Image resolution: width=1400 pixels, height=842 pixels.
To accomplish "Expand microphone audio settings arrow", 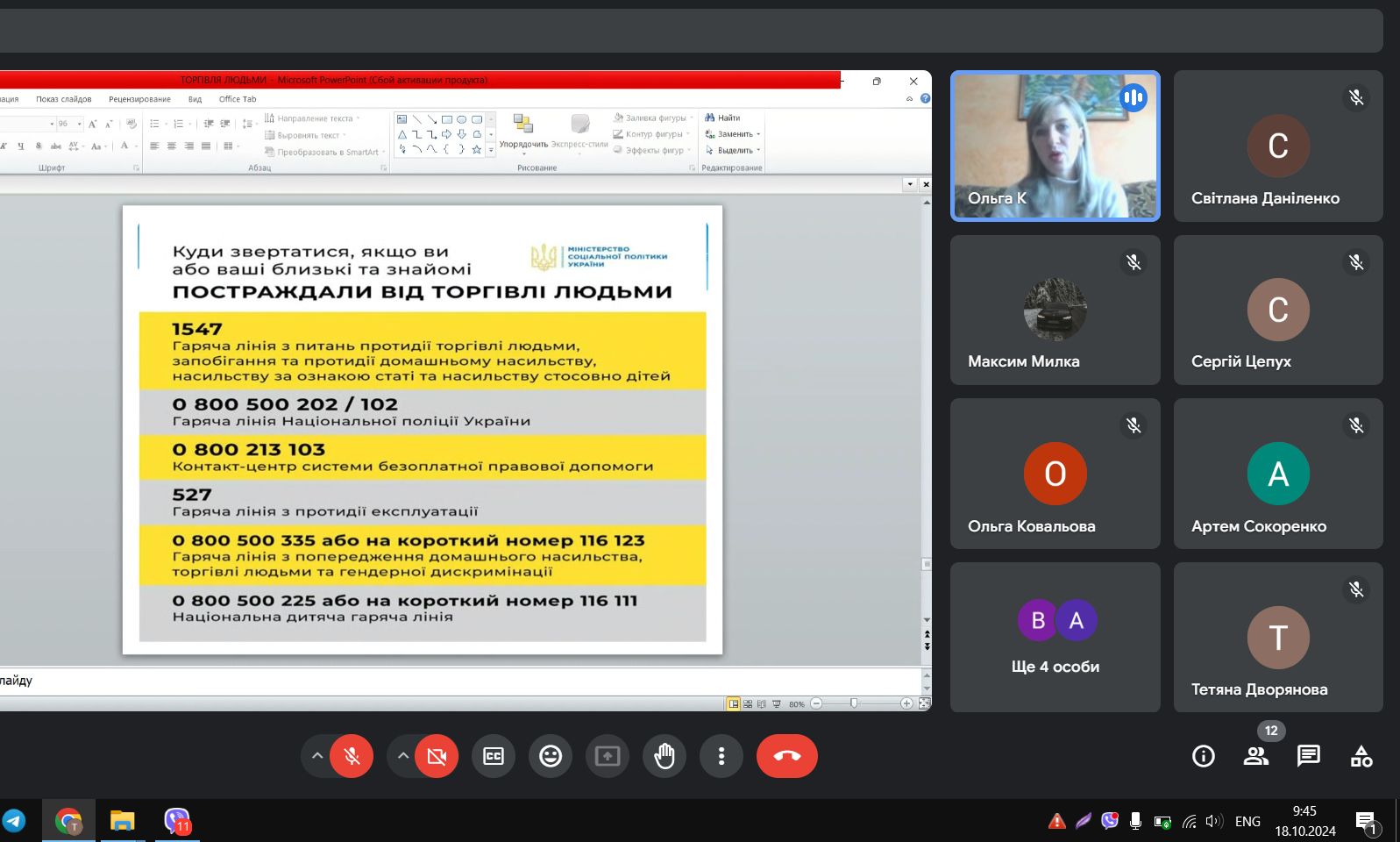I will [x=317, y=756].
